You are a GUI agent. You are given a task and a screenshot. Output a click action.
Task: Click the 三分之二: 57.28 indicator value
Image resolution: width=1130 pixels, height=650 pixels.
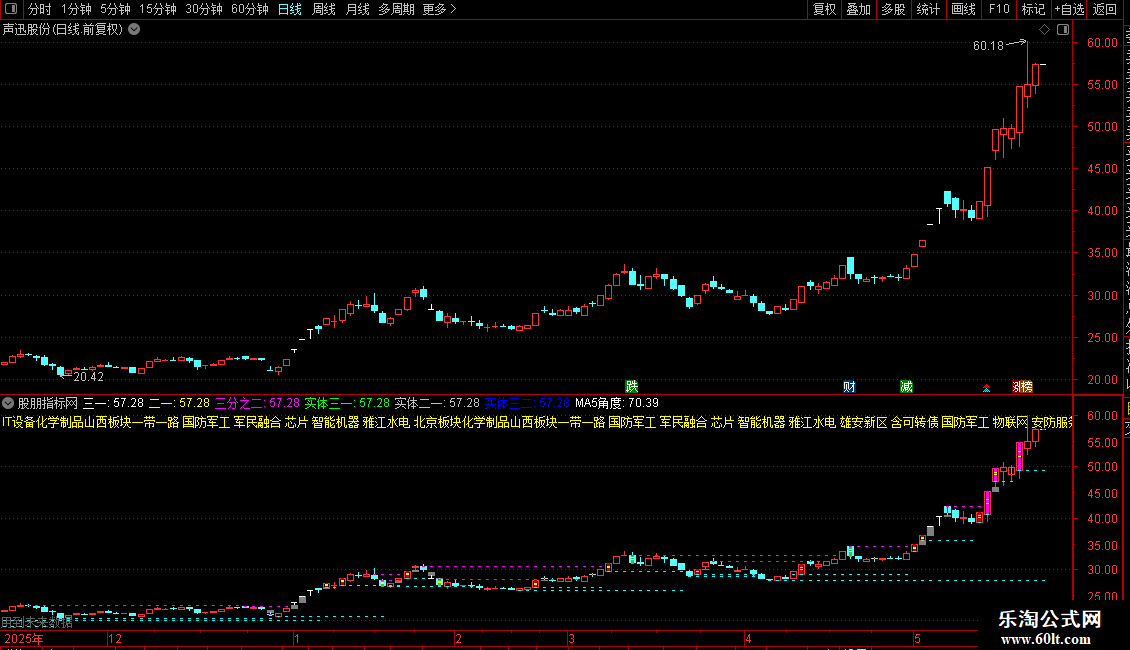click(x=257, y=403)
